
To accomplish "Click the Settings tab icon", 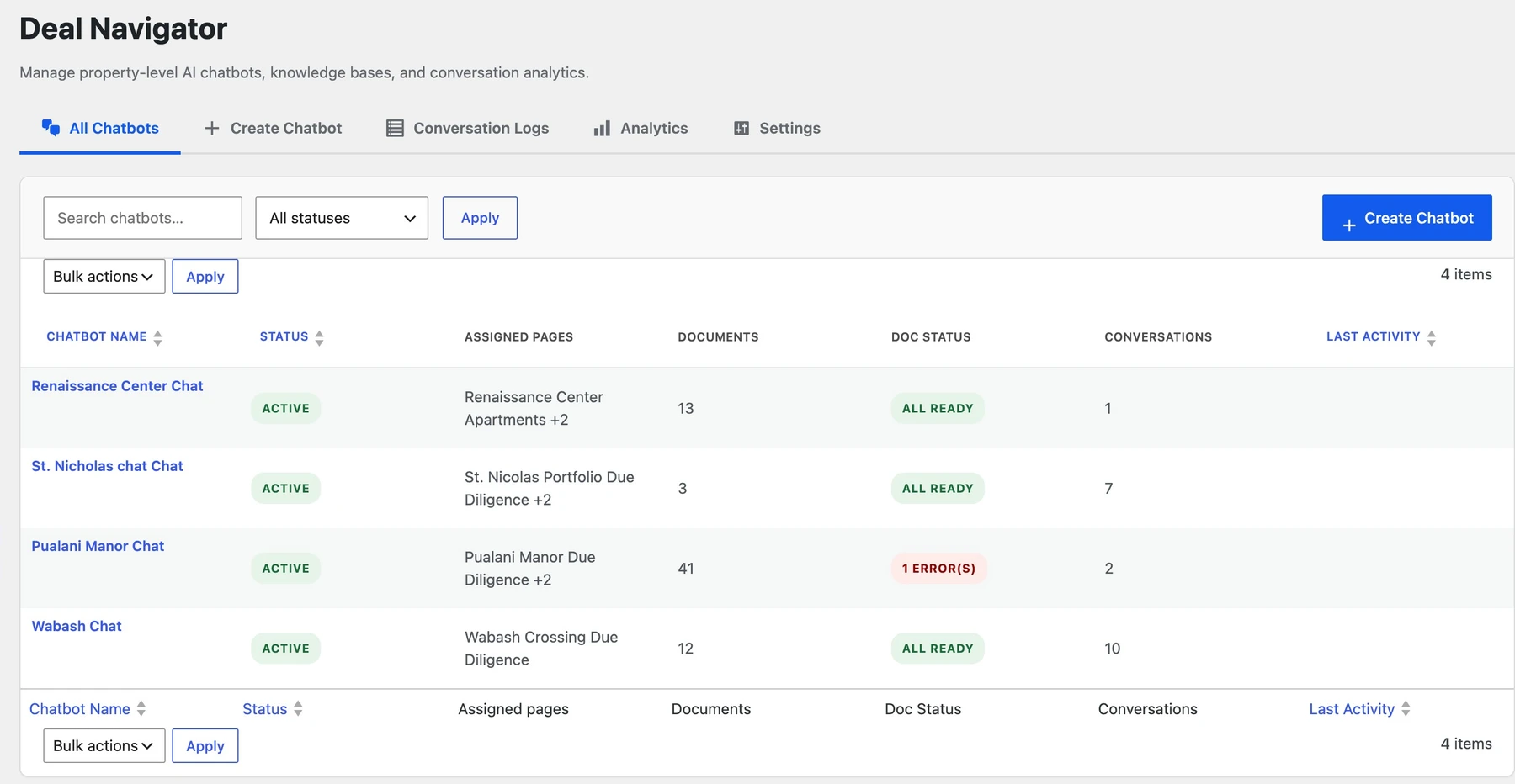I will click(742, 128).
